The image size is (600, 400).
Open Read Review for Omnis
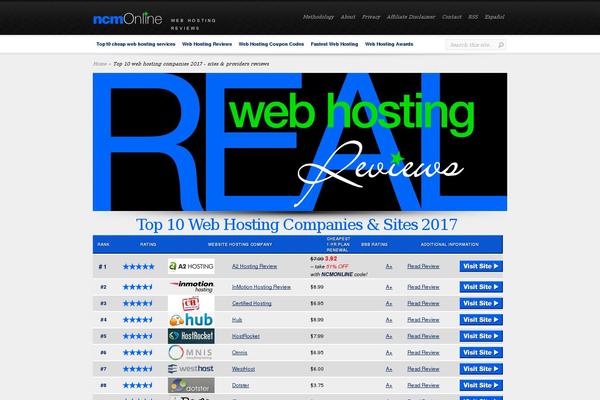[x=423, y=353]
